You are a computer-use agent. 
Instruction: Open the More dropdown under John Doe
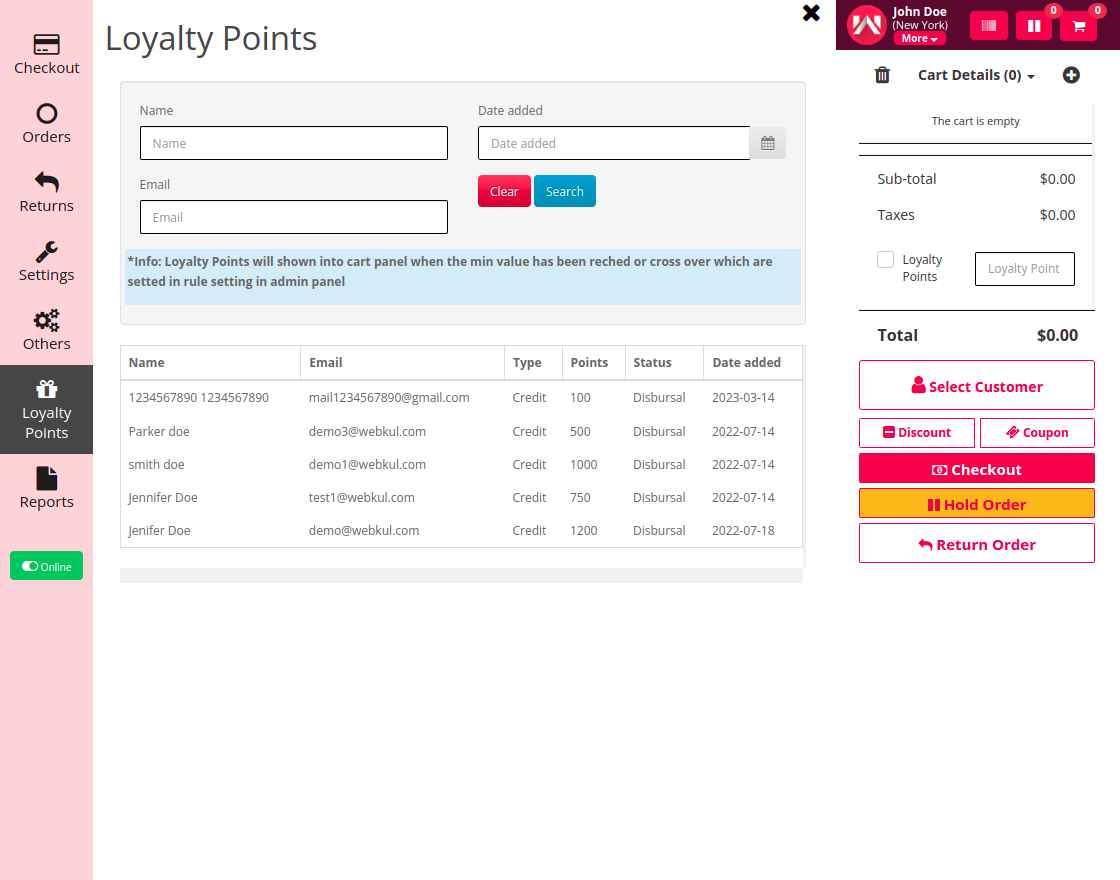click(919, 38)
